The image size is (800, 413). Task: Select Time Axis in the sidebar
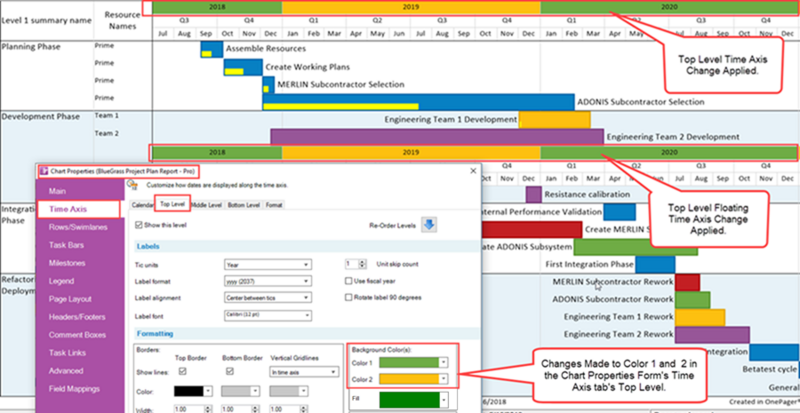(x=68, y=209)
